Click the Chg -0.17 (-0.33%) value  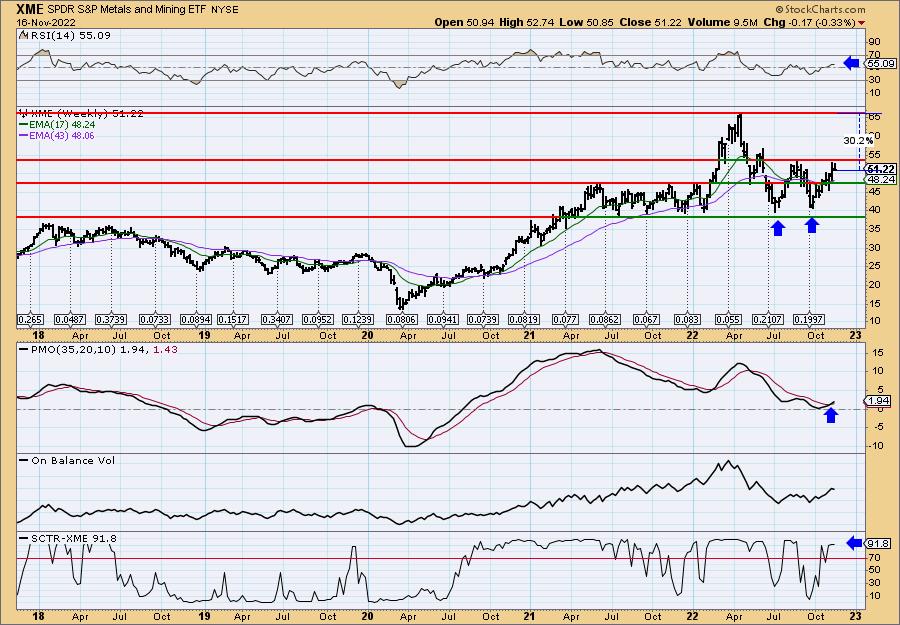[x=813, y=22]
